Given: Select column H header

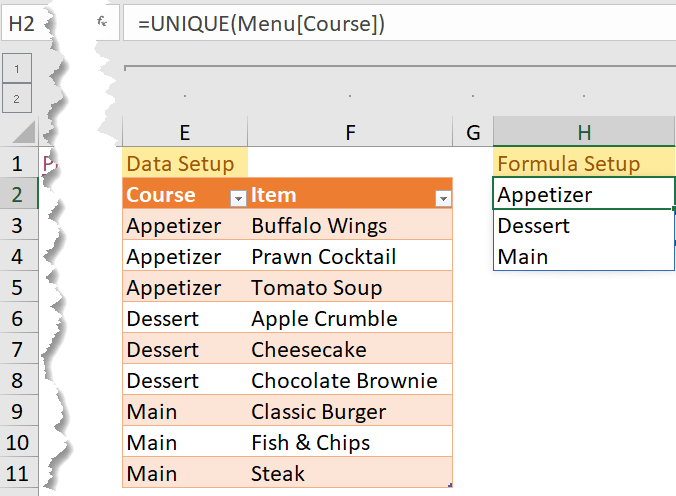Looking at the screenshot, I should click(x=584, y=132).
